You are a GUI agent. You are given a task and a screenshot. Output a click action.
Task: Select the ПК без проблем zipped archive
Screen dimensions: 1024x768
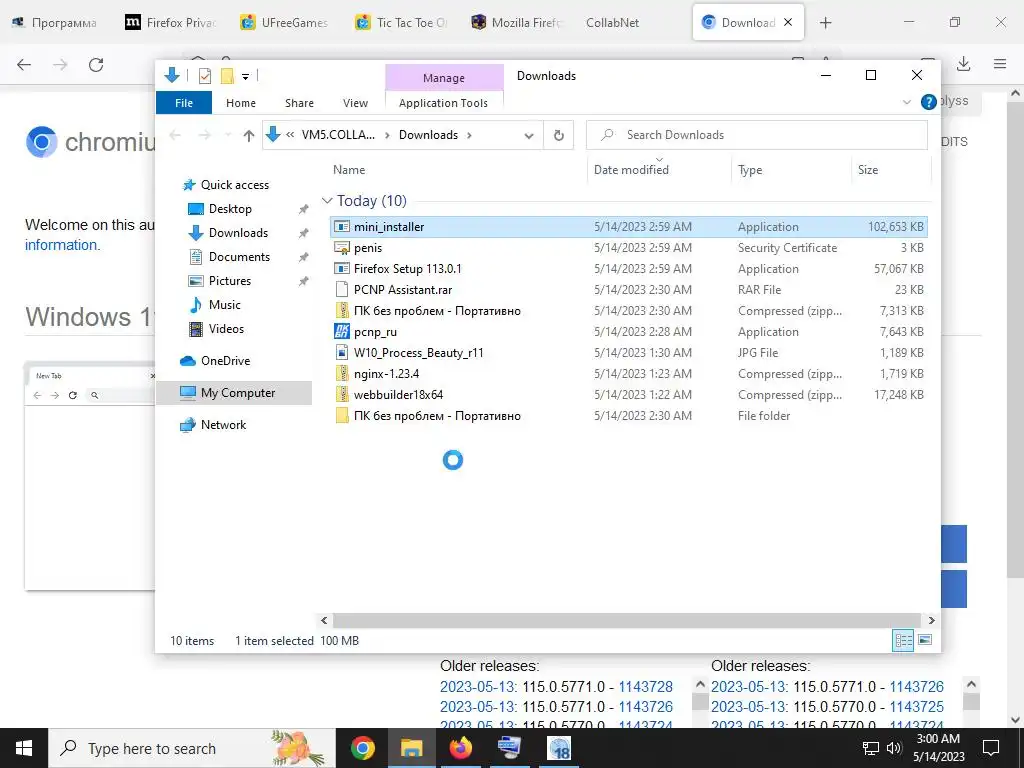pos(628,311)
